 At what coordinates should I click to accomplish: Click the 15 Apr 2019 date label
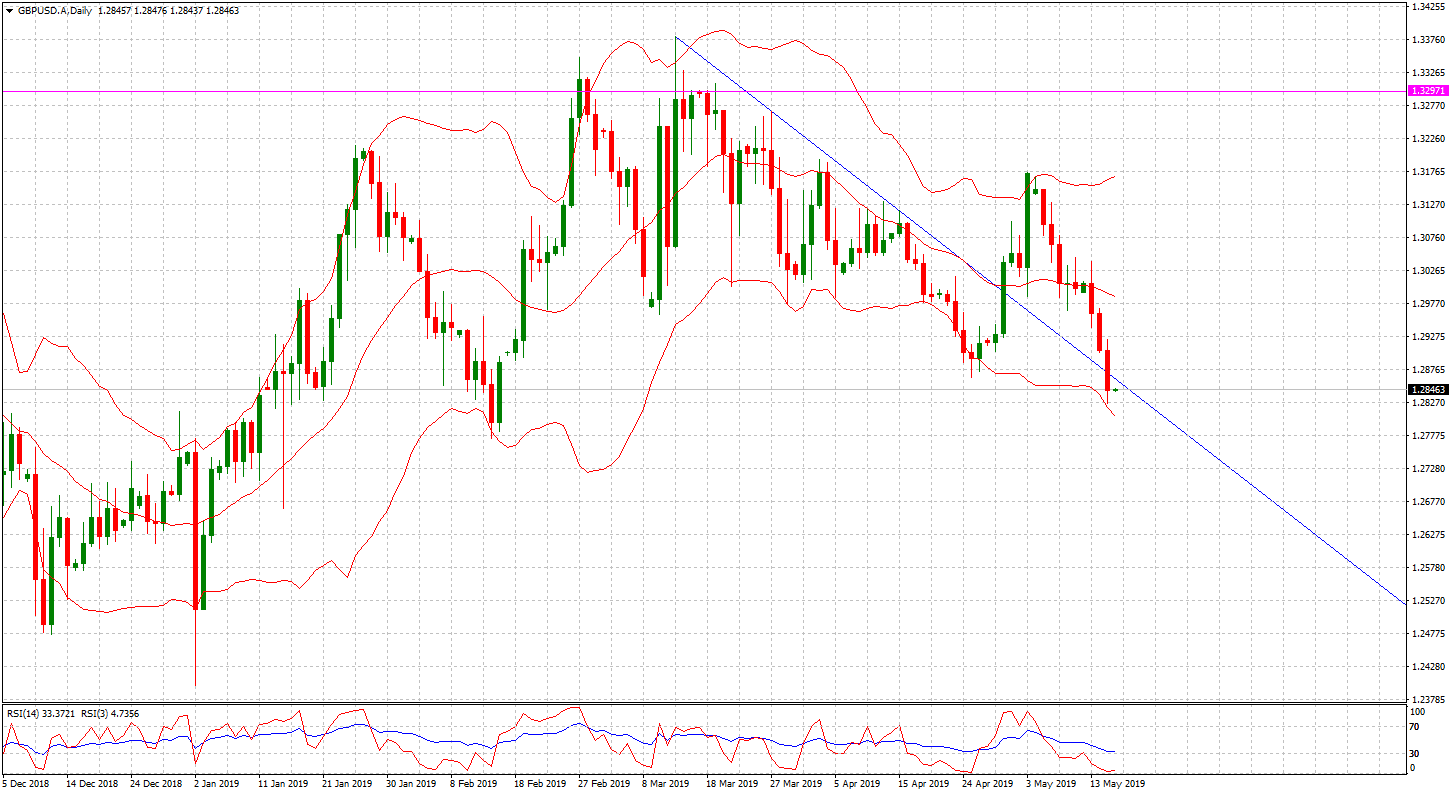pos(922,784)
